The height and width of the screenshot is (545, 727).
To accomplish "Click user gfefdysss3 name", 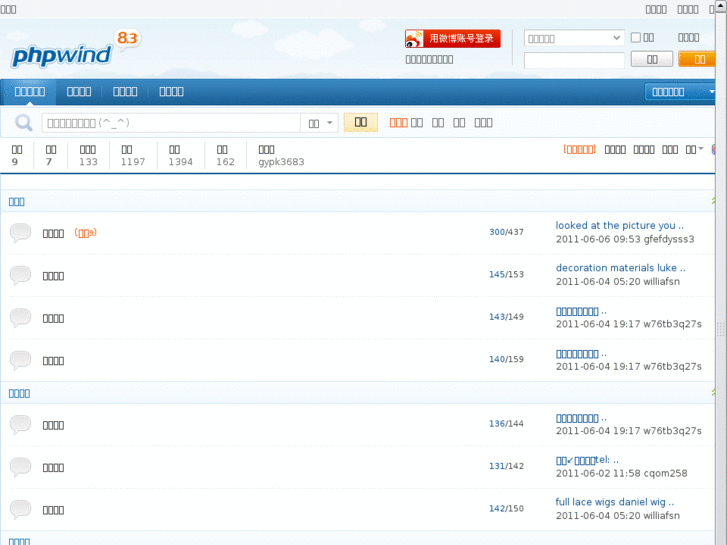I will [669, 239].
